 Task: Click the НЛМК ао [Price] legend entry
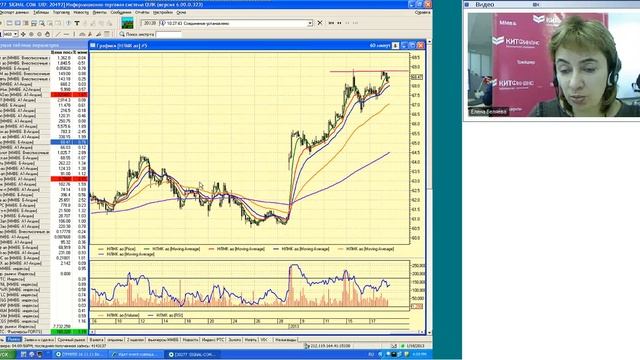click(x=117, y=249)
